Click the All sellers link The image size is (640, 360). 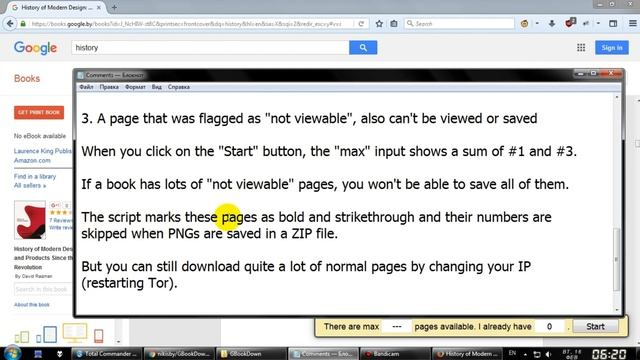[30, 185]
